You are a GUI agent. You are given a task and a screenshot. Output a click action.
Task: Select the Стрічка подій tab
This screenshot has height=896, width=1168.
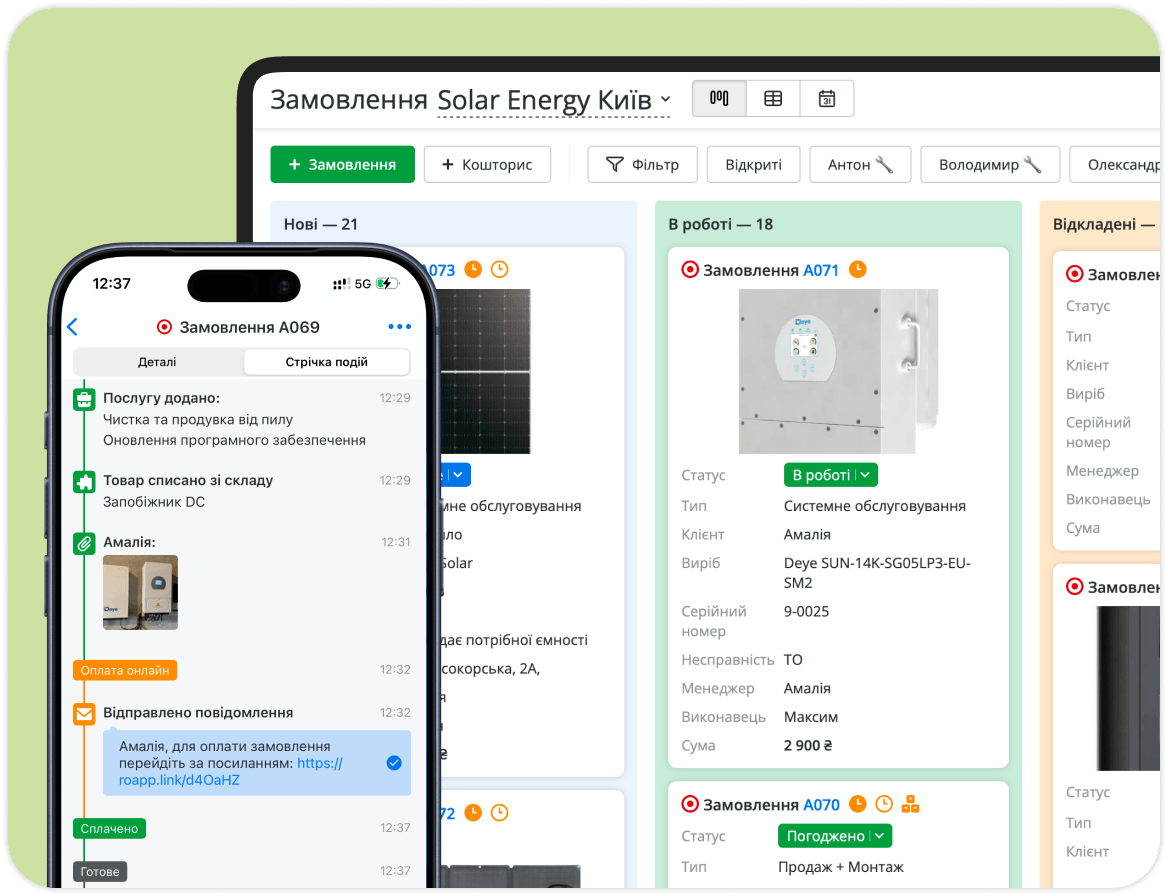point(326,362)
